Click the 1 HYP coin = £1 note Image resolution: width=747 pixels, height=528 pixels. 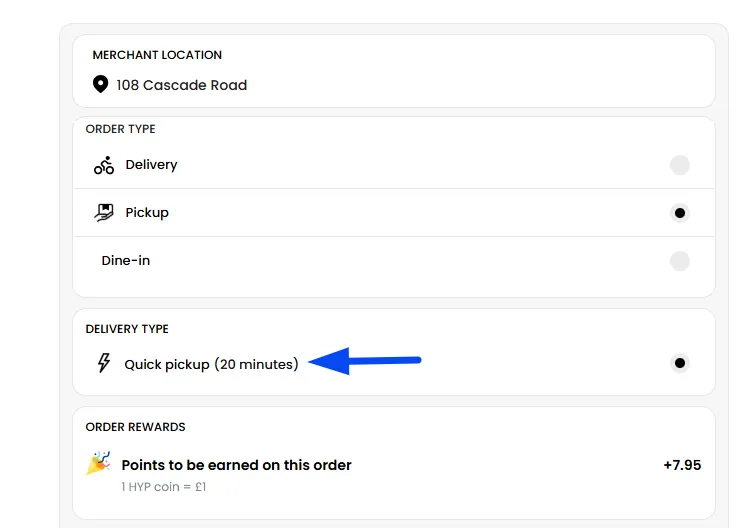click(x=164, y=487)
